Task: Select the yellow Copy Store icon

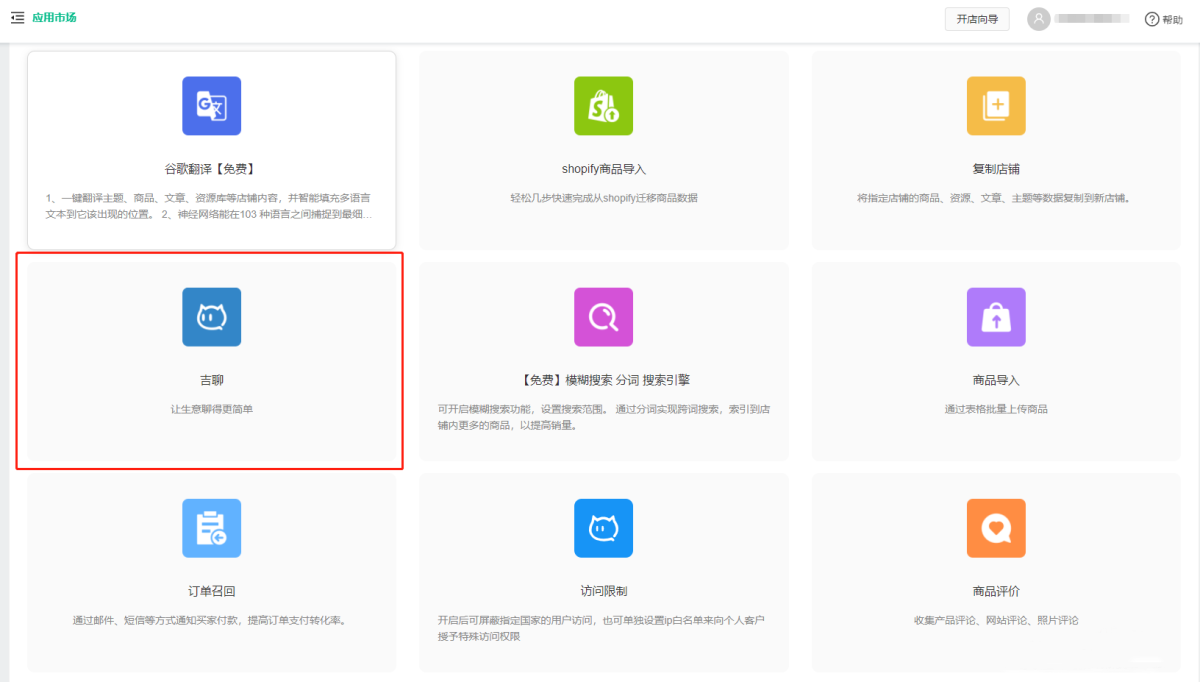Action: [x=995, y=106]
